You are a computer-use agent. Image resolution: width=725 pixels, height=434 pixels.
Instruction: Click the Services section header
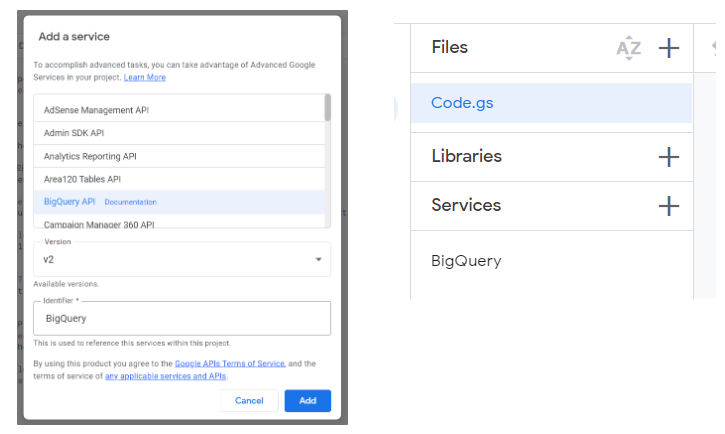[x=466, y=205]
